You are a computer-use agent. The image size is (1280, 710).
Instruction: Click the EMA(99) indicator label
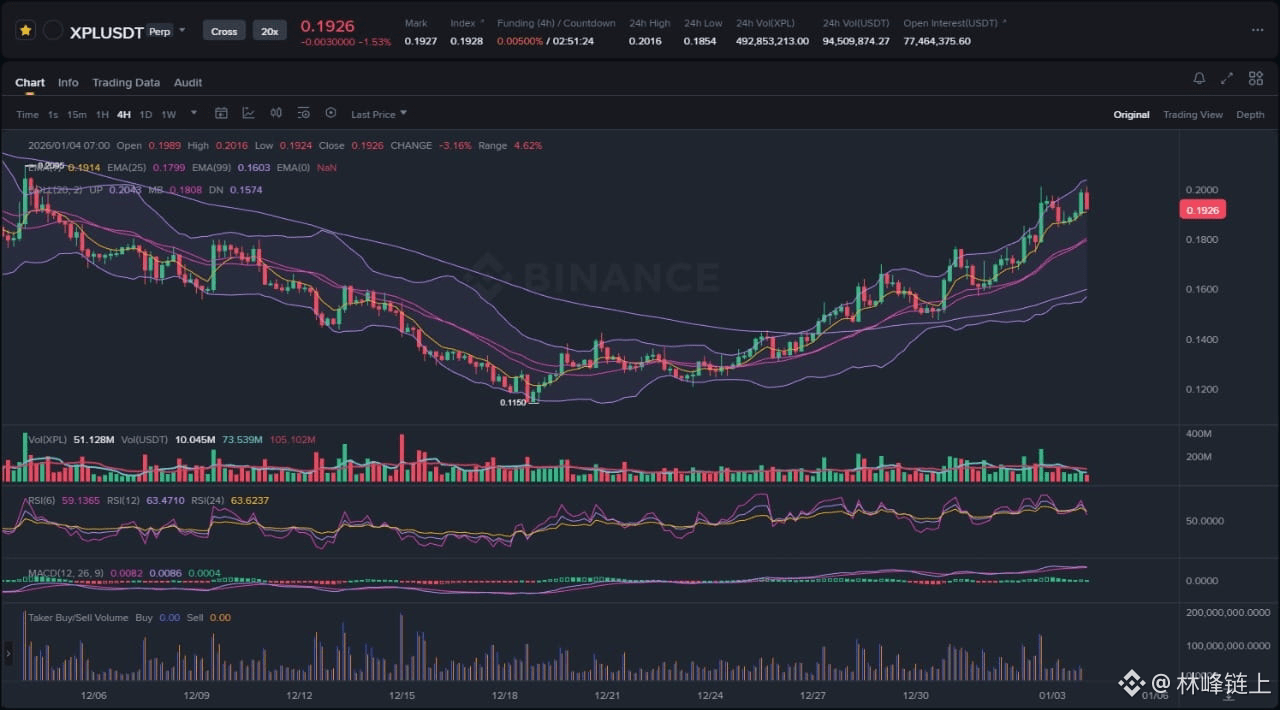point(210,167)
